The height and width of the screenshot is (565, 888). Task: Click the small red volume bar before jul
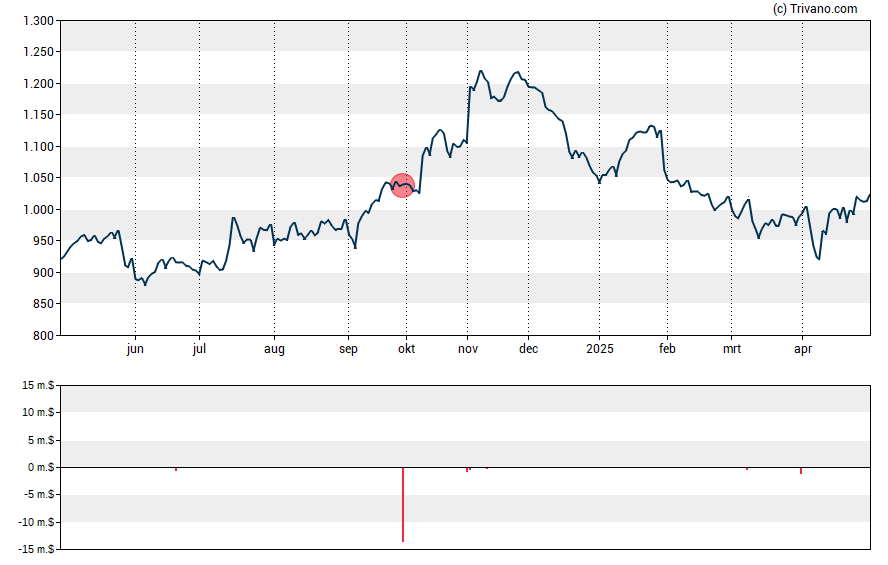[x=176, y=469]
